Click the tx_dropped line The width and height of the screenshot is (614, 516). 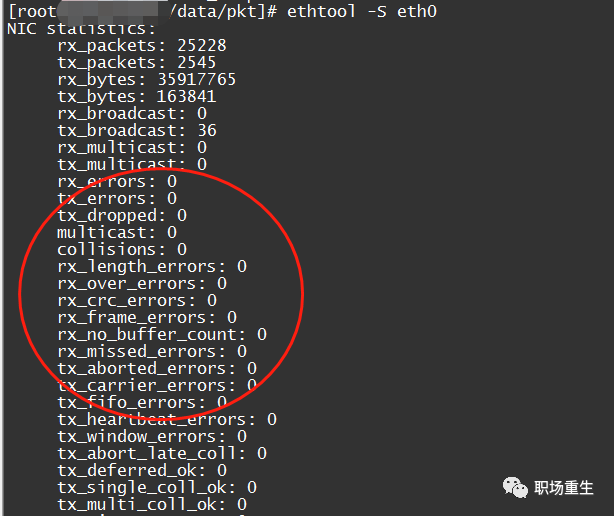(x=122, y=216)
